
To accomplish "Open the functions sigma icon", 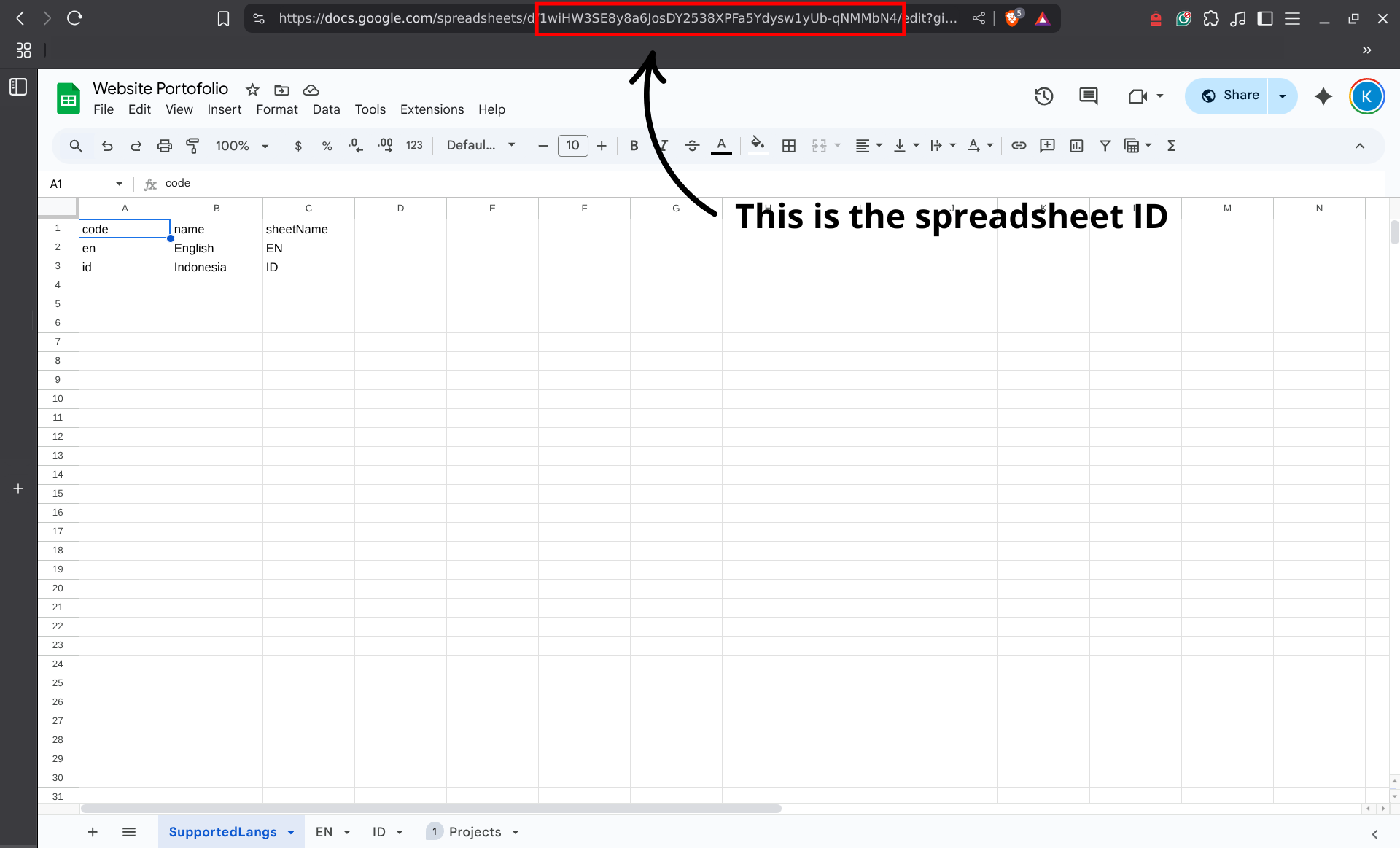I will 1171,146.
